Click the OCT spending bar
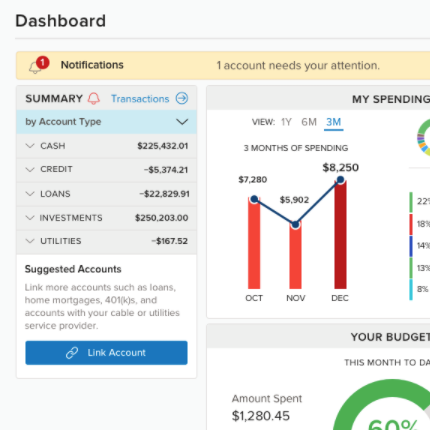 254,243
